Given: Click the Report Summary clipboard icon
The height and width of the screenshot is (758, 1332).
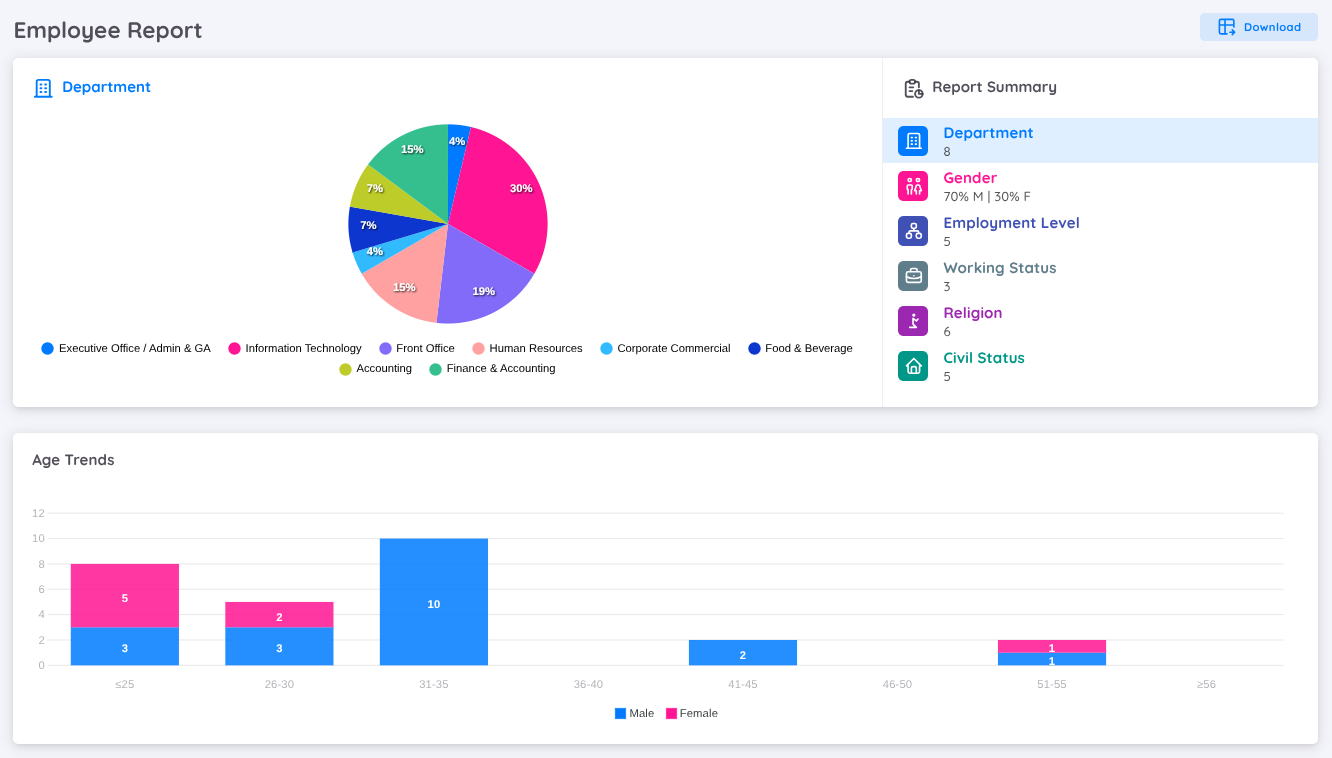Looking at the screenshot, I should 913,88.
